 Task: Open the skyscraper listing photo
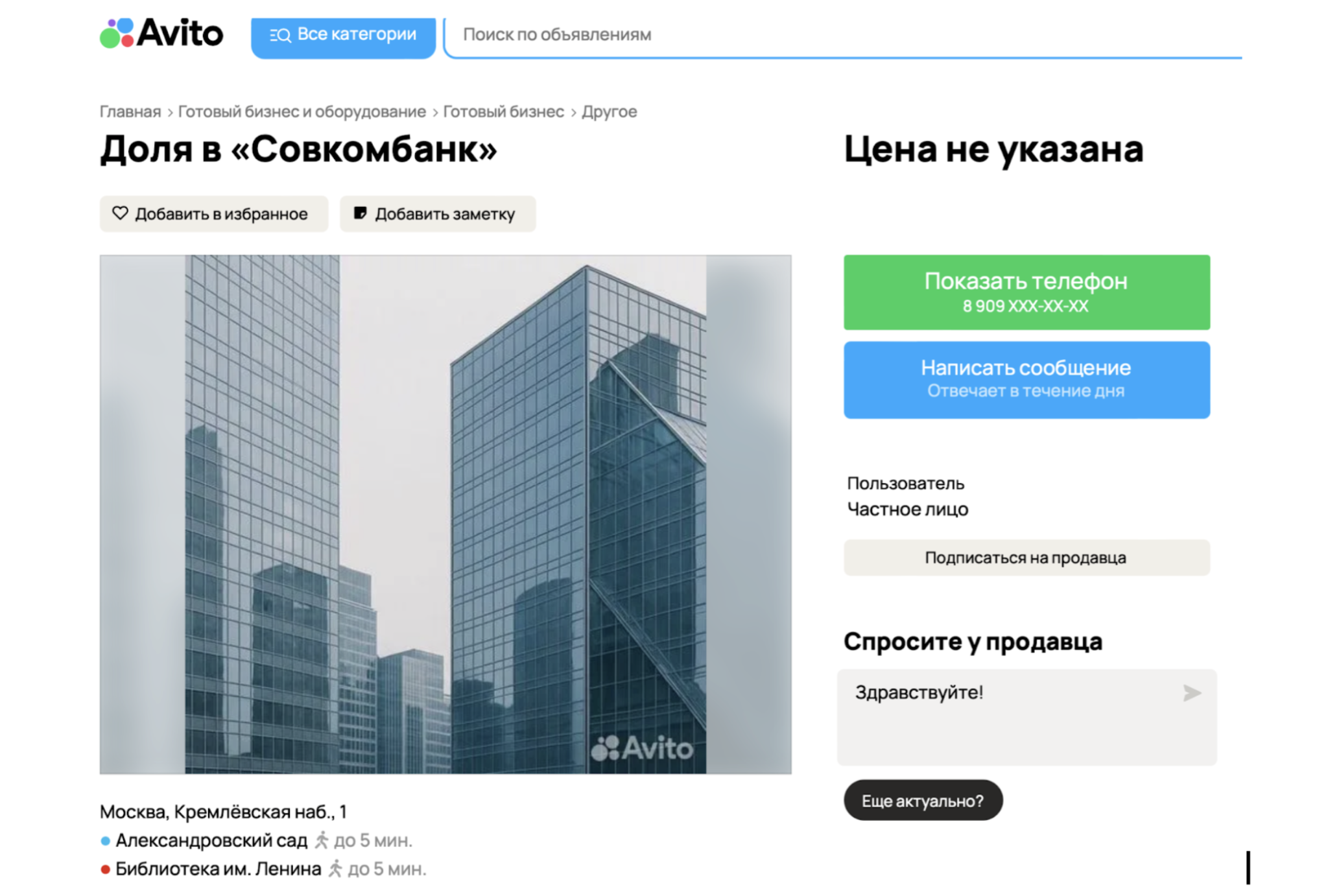pyautogui.click(x=445, y=513)
